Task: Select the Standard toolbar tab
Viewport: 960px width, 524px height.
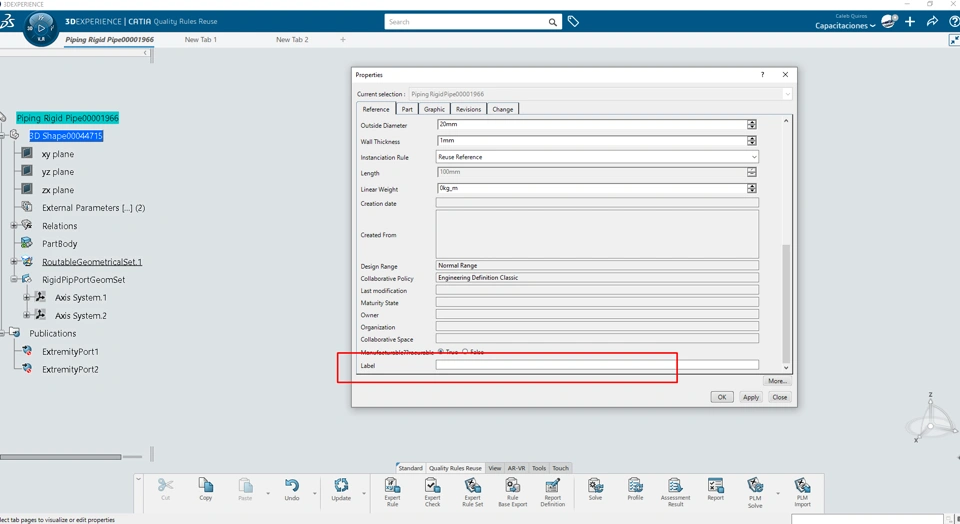Action: [x=410, y=468]
